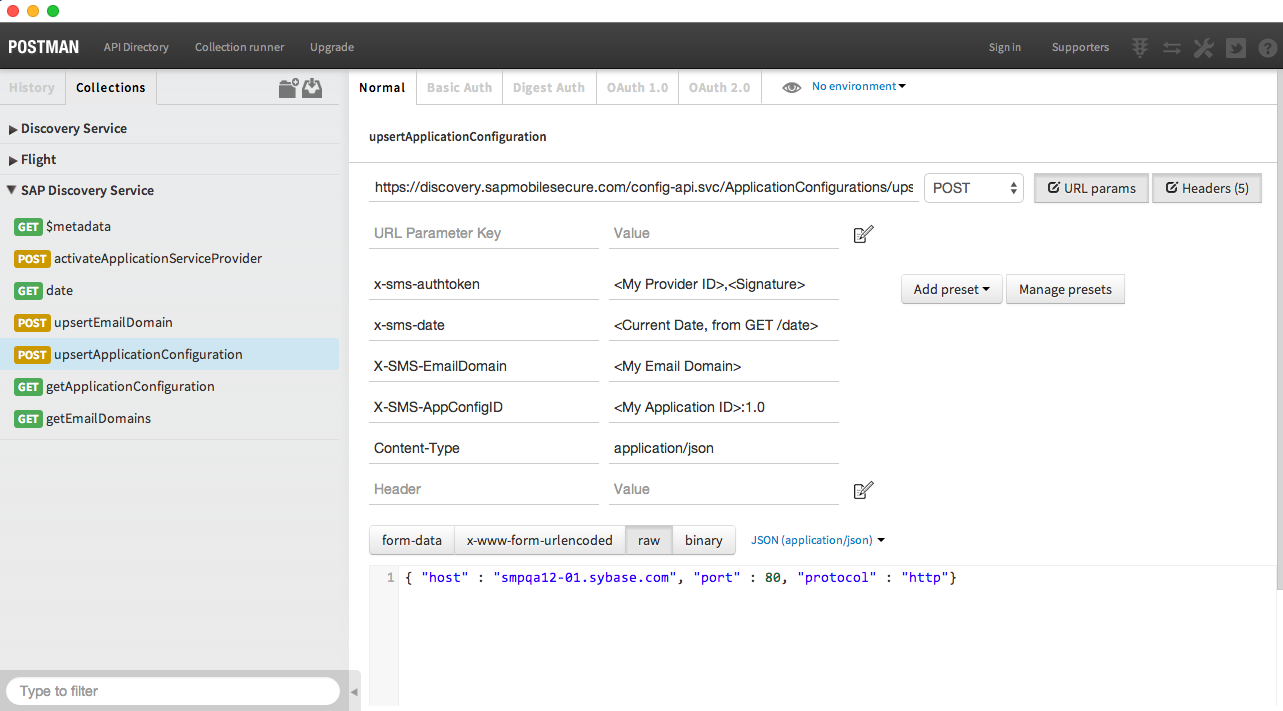
Task: Click the traffic light interceptor icon
Action: pyautogui.click(x=1140, y=47)
